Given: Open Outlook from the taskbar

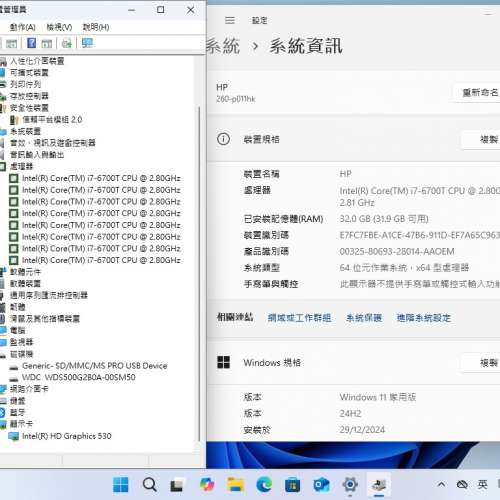Looking at the screenshot, I should [x=321, y=485].
